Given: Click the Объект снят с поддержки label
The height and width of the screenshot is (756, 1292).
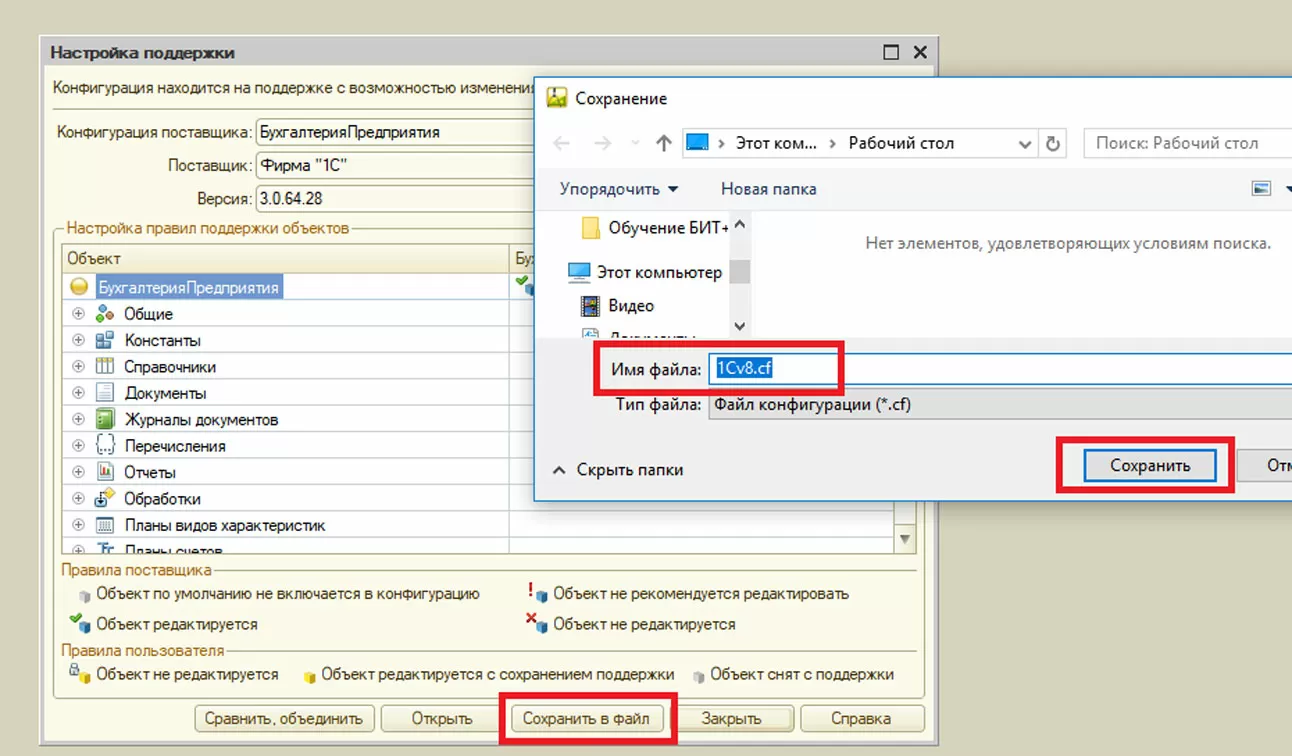Looking at the screenshot, I should (x=802, y=675).
